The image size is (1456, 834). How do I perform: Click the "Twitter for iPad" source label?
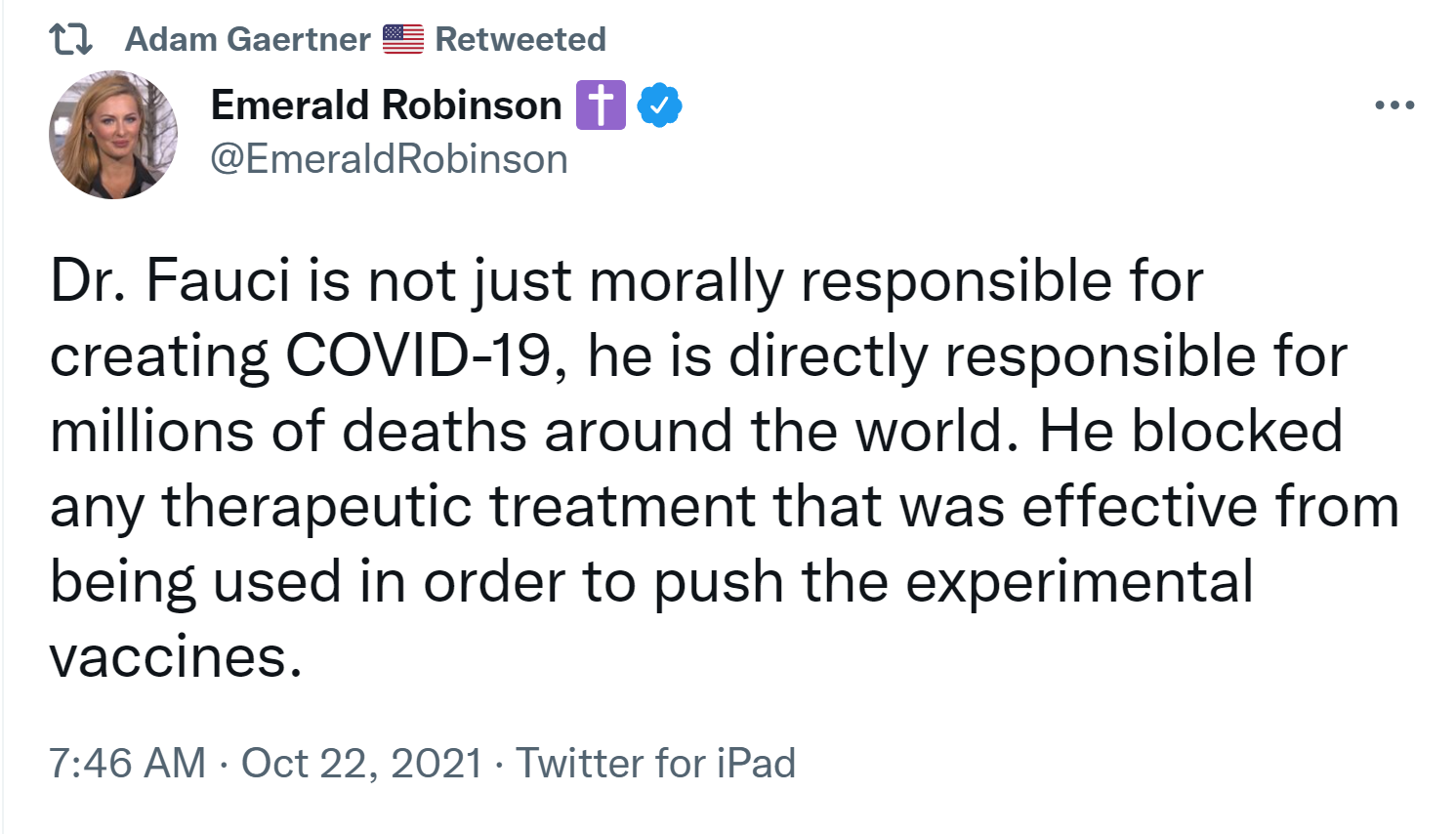655,763
